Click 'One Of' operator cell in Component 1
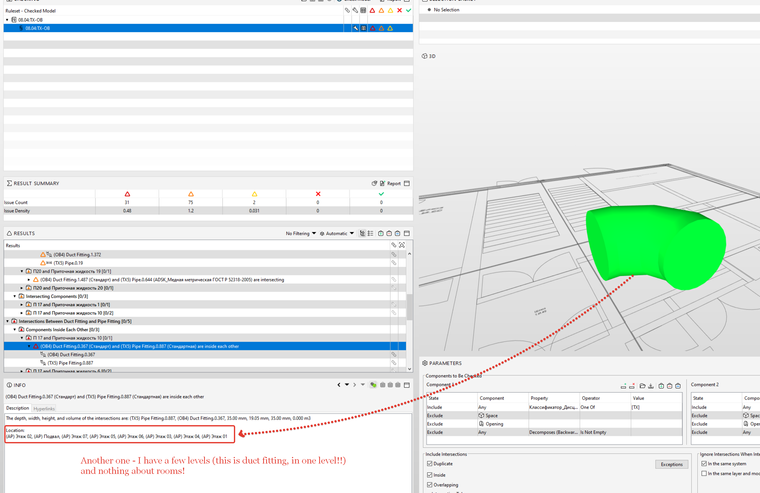Screen dimensions: 760x493 tap(604, 407)
